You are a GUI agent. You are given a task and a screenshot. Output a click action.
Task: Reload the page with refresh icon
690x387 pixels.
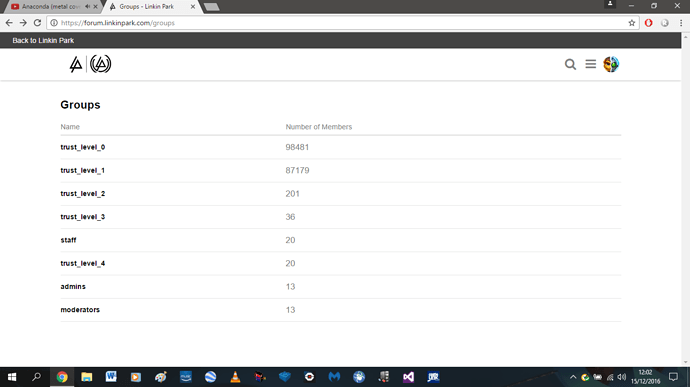pyautogui.click(x=37, y=23)
